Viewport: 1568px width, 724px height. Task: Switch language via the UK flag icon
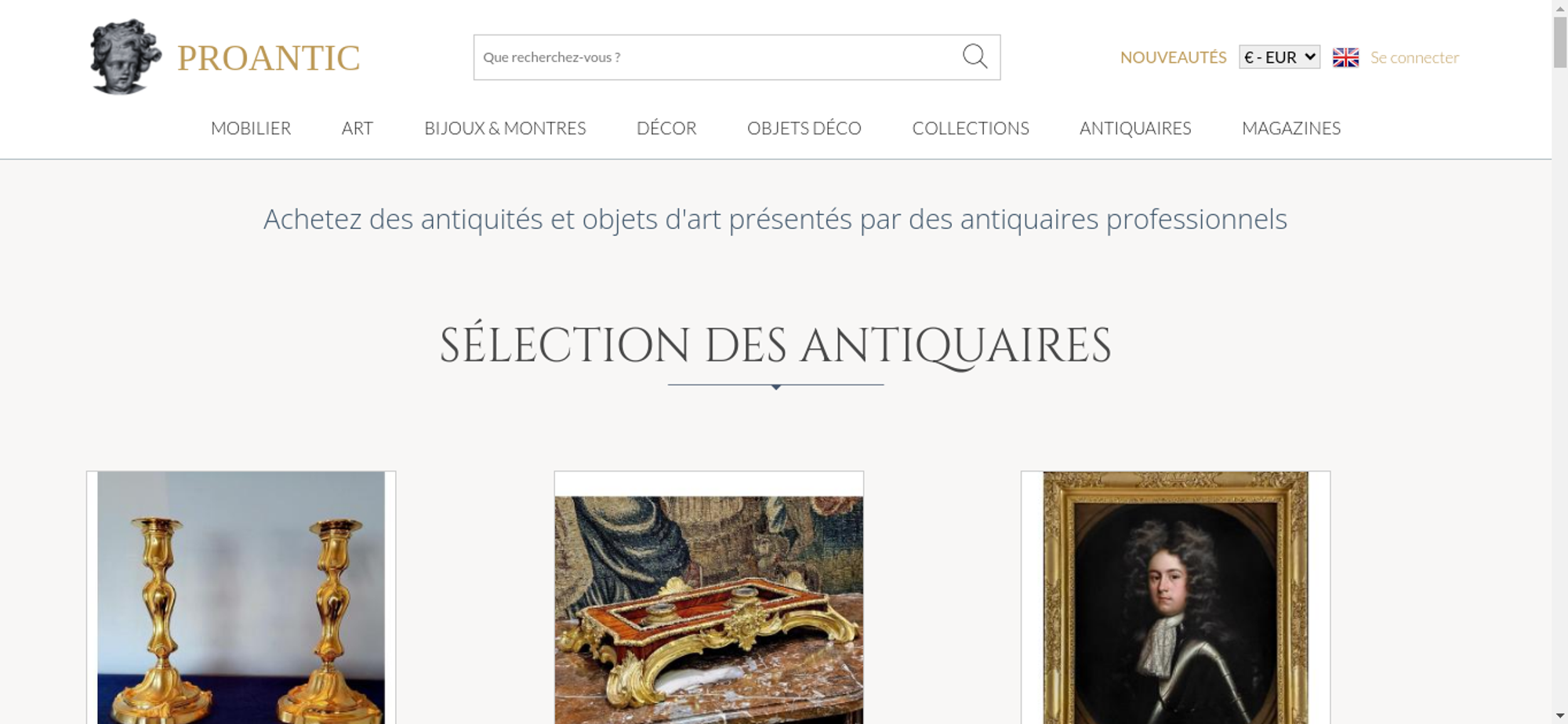pyautogui.click(x=1345, y=57)
